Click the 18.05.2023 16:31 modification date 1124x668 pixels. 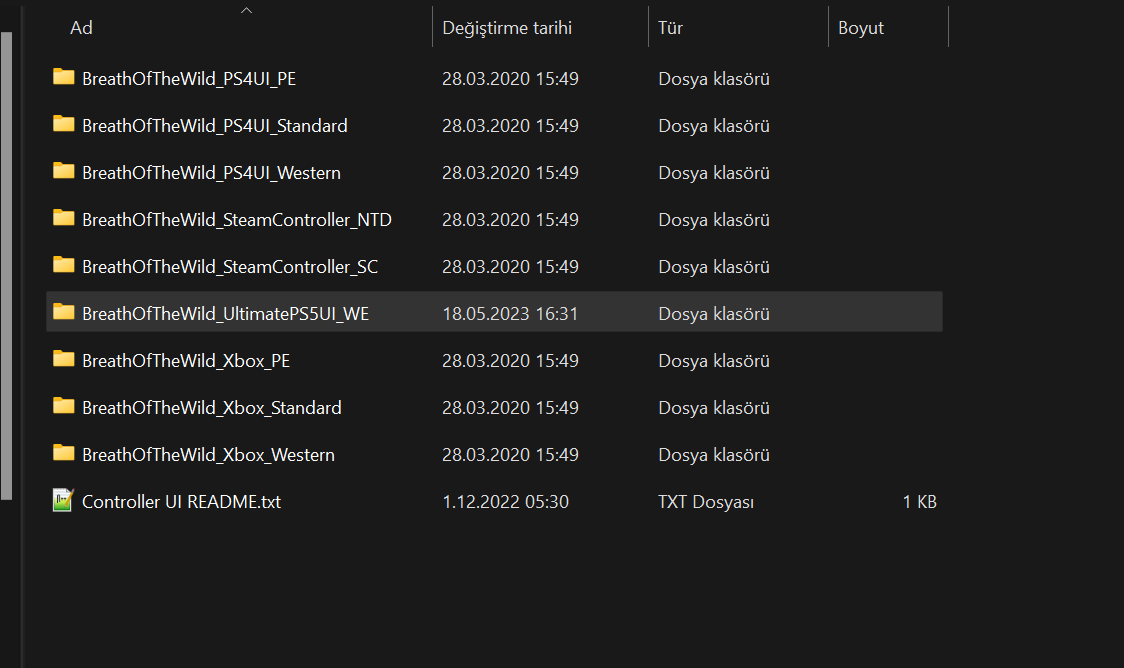510,314
